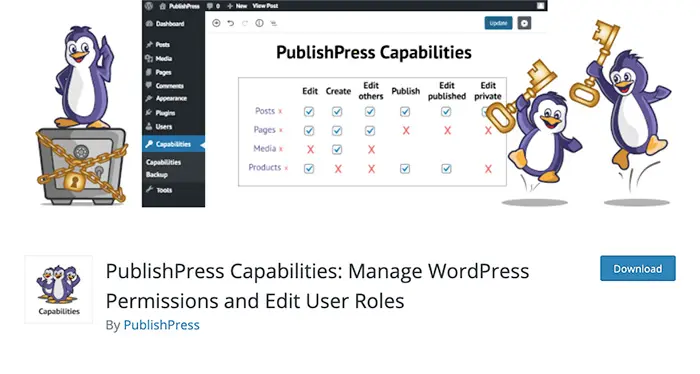Click the red X for Media Edit
The image size is (700, 374).
[x=310, y=150]
